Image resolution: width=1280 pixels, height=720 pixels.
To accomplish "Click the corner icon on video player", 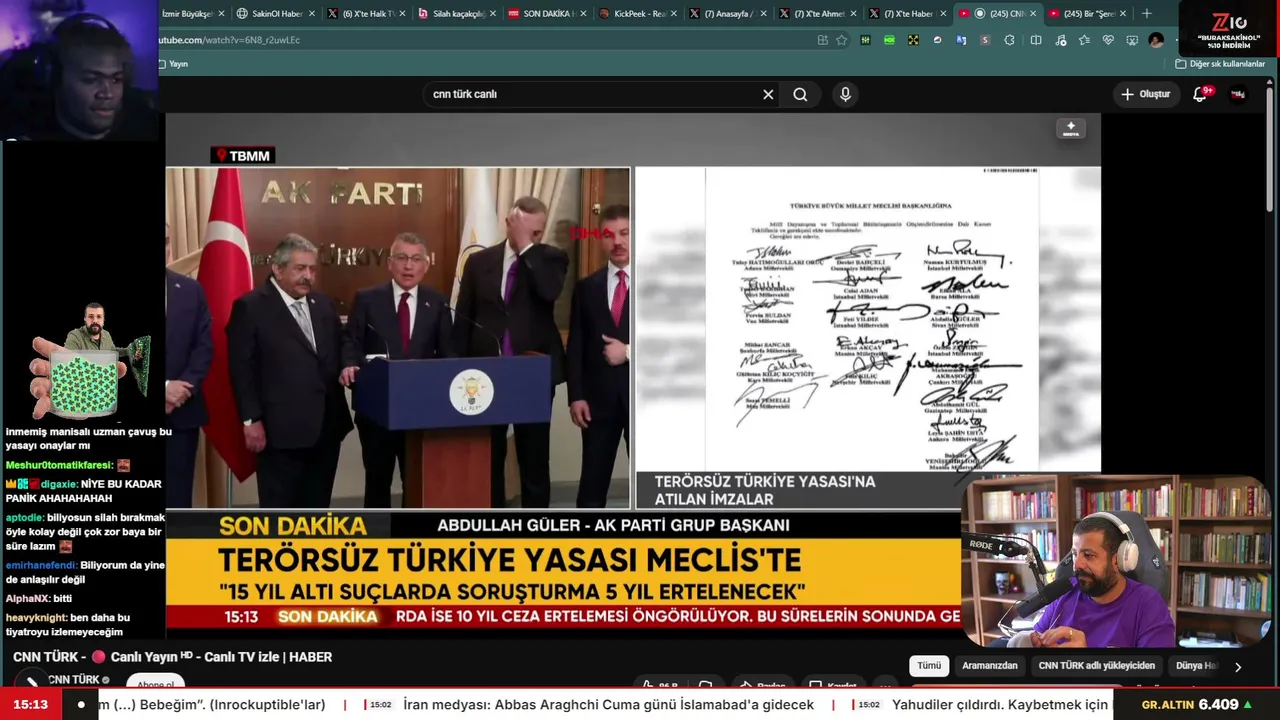I will 1070,129.
